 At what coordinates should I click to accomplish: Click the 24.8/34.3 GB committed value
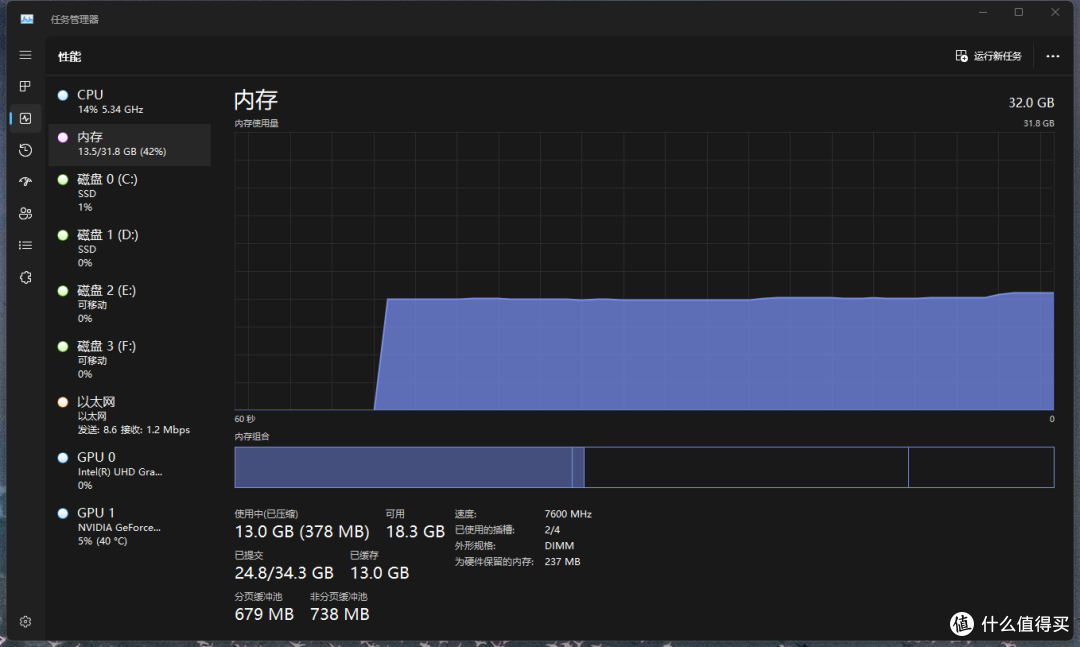pos(284,573)
